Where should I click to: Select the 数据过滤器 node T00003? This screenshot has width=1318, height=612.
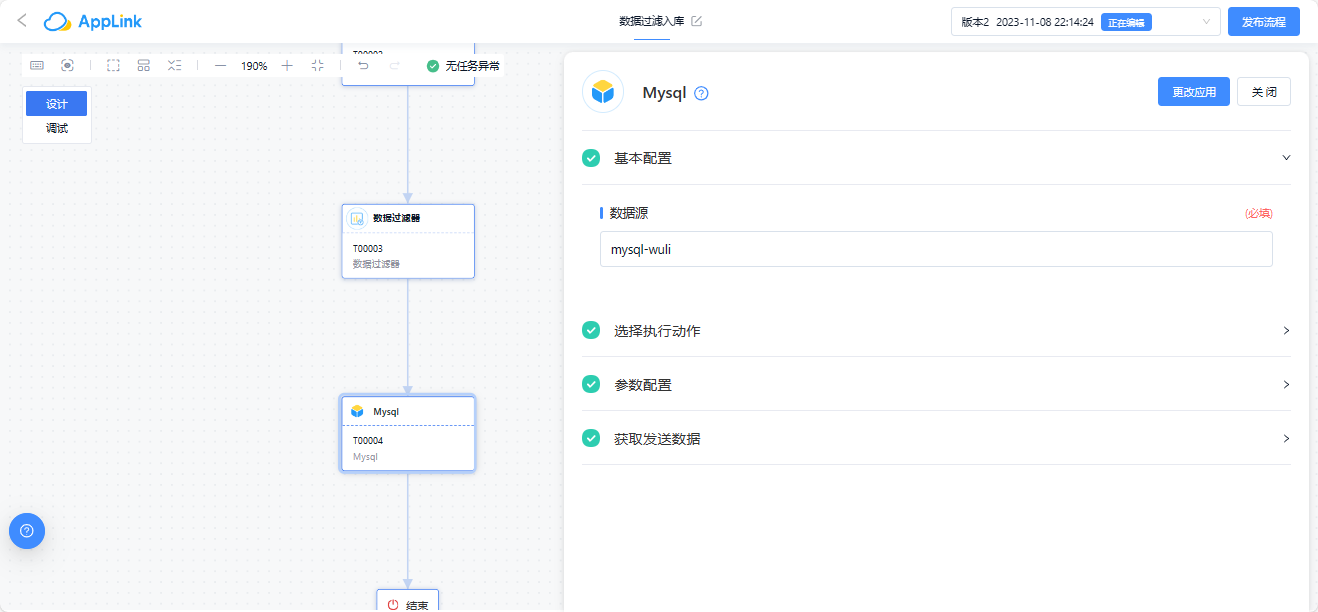(408, 241)
